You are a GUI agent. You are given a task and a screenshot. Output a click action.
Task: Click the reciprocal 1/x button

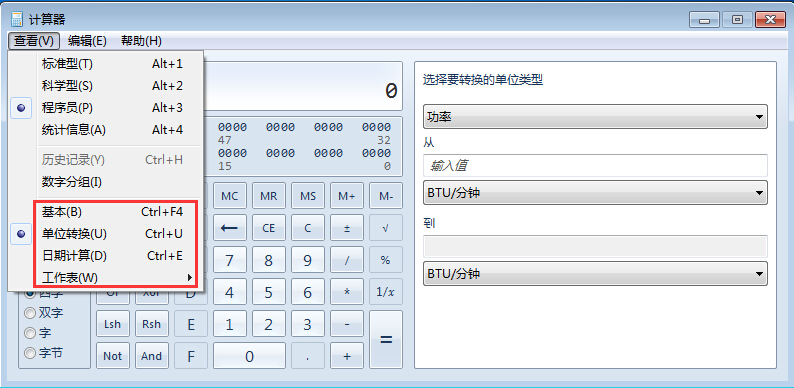pyautogui.click(x=385, y=292)
